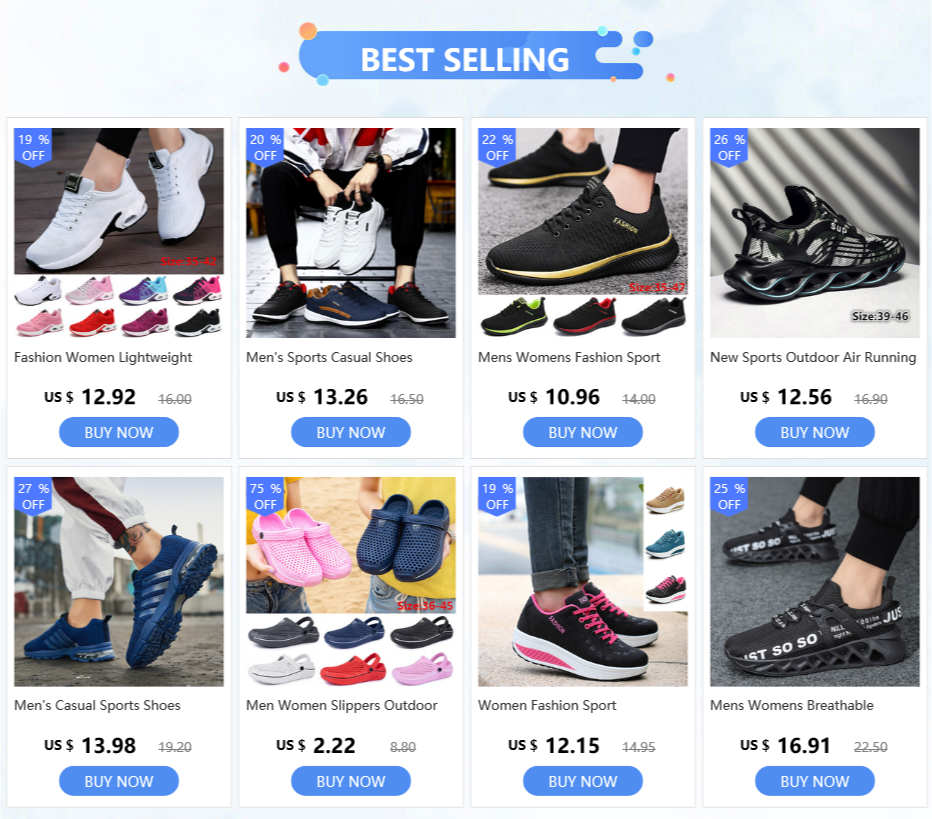Click BUY NOW for Mens Womens Breathable shoes
The height and width of the screenshot is (819, 932).
(x=814, y=781)
